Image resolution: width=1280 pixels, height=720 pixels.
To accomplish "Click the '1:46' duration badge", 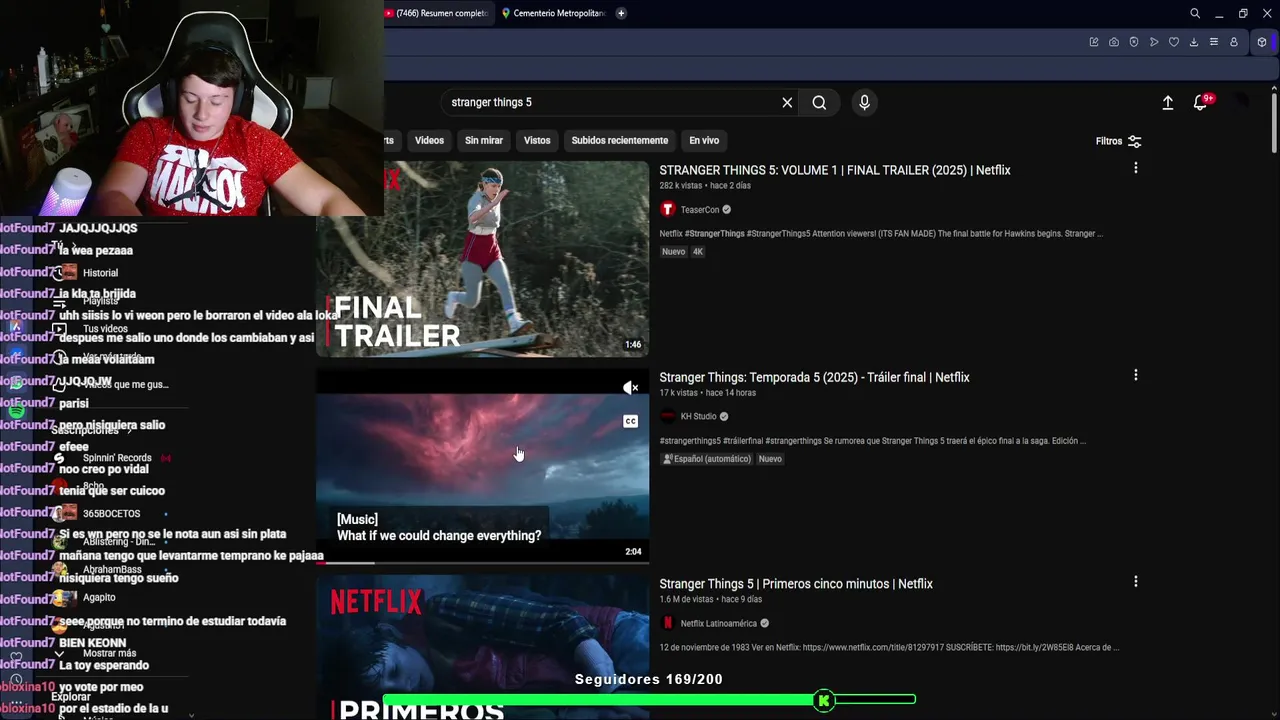I will tap(633, 345).
